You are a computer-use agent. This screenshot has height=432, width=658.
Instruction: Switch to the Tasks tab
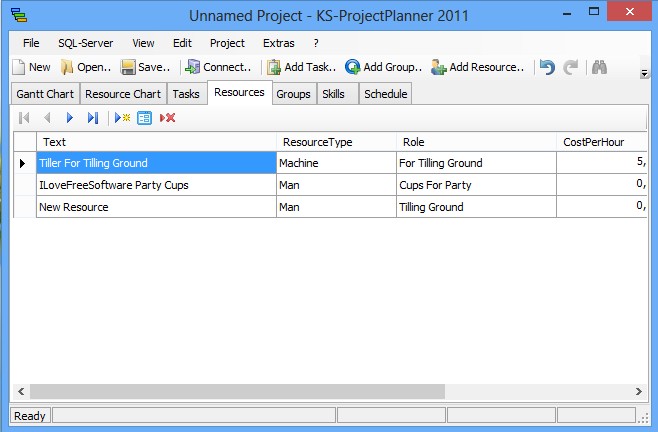pos(186,94)
